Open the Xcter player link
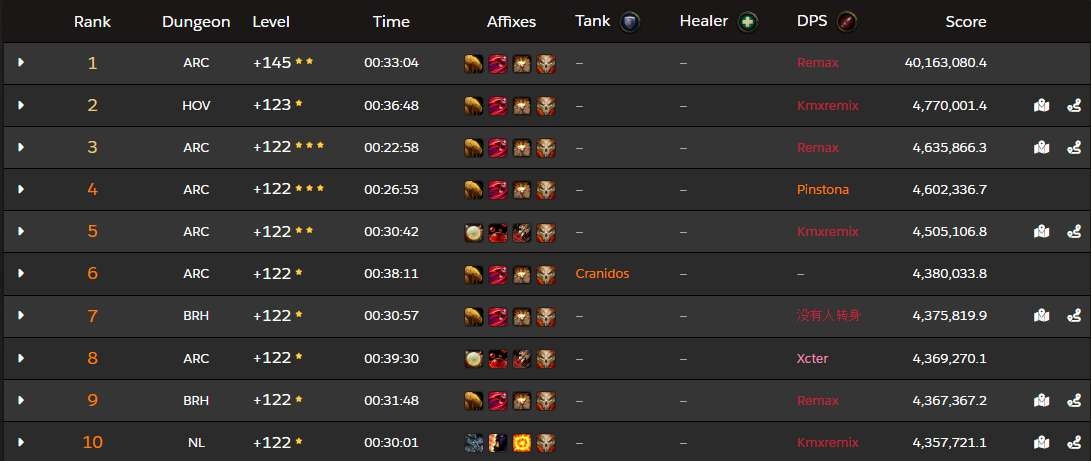This screenshot has height=461, width=1091. pos(812,357)
